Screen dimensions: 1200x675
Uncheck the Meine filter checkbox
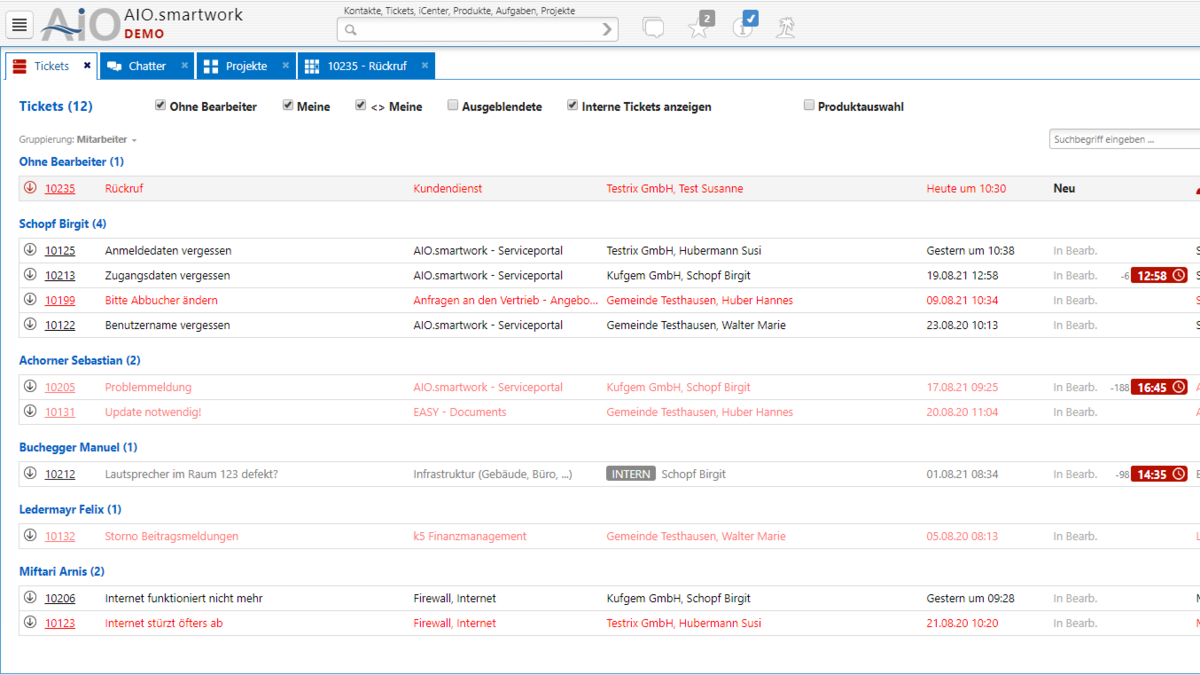point(288,105)
